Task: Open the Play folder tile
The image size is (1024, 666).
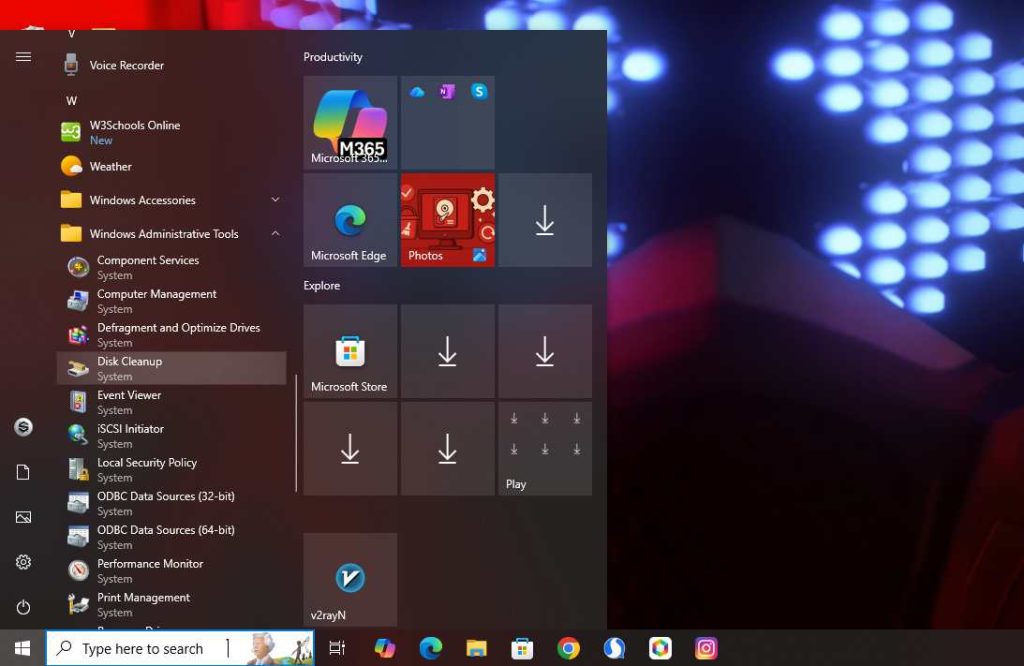Action: pos(545,449)
